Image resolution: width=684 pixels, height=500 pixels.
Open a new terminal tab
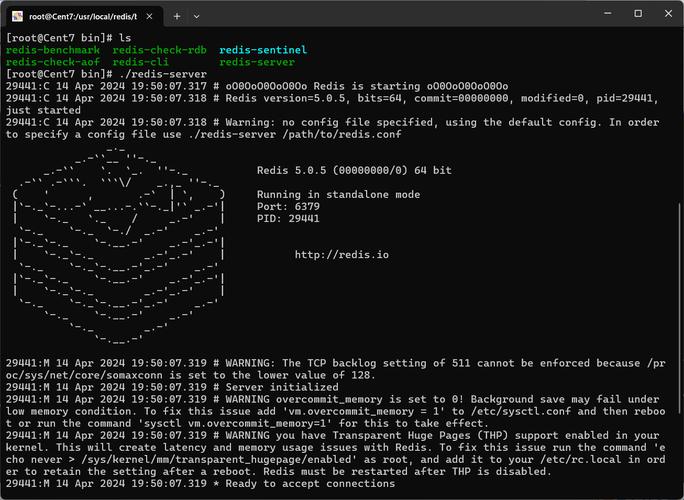click(x=177, y=16)
